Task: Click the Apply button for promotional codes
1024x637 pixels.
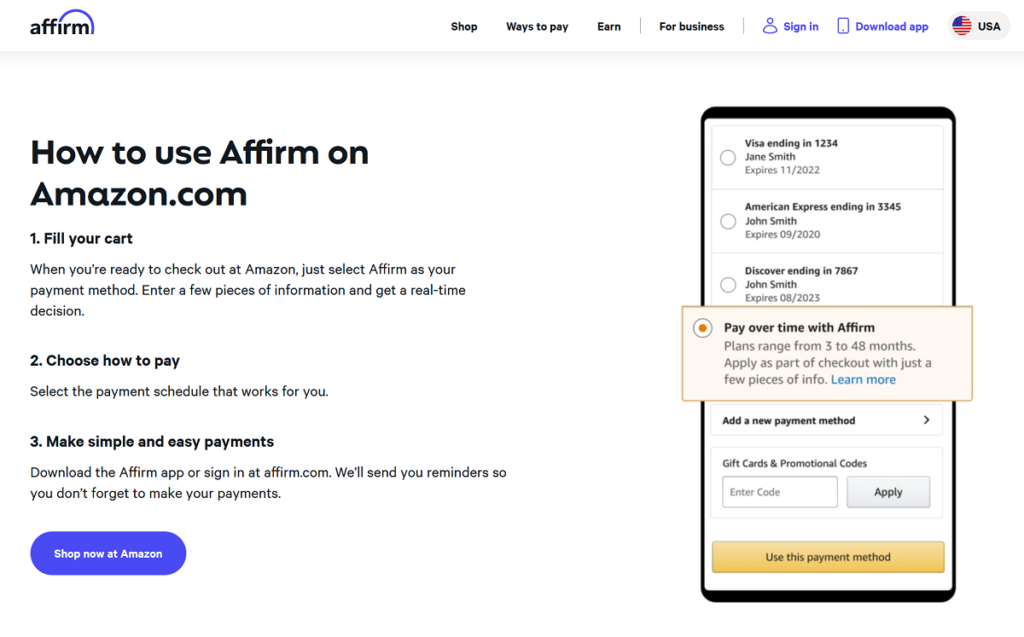Action: pyautogui.click(x=888, y=491)
